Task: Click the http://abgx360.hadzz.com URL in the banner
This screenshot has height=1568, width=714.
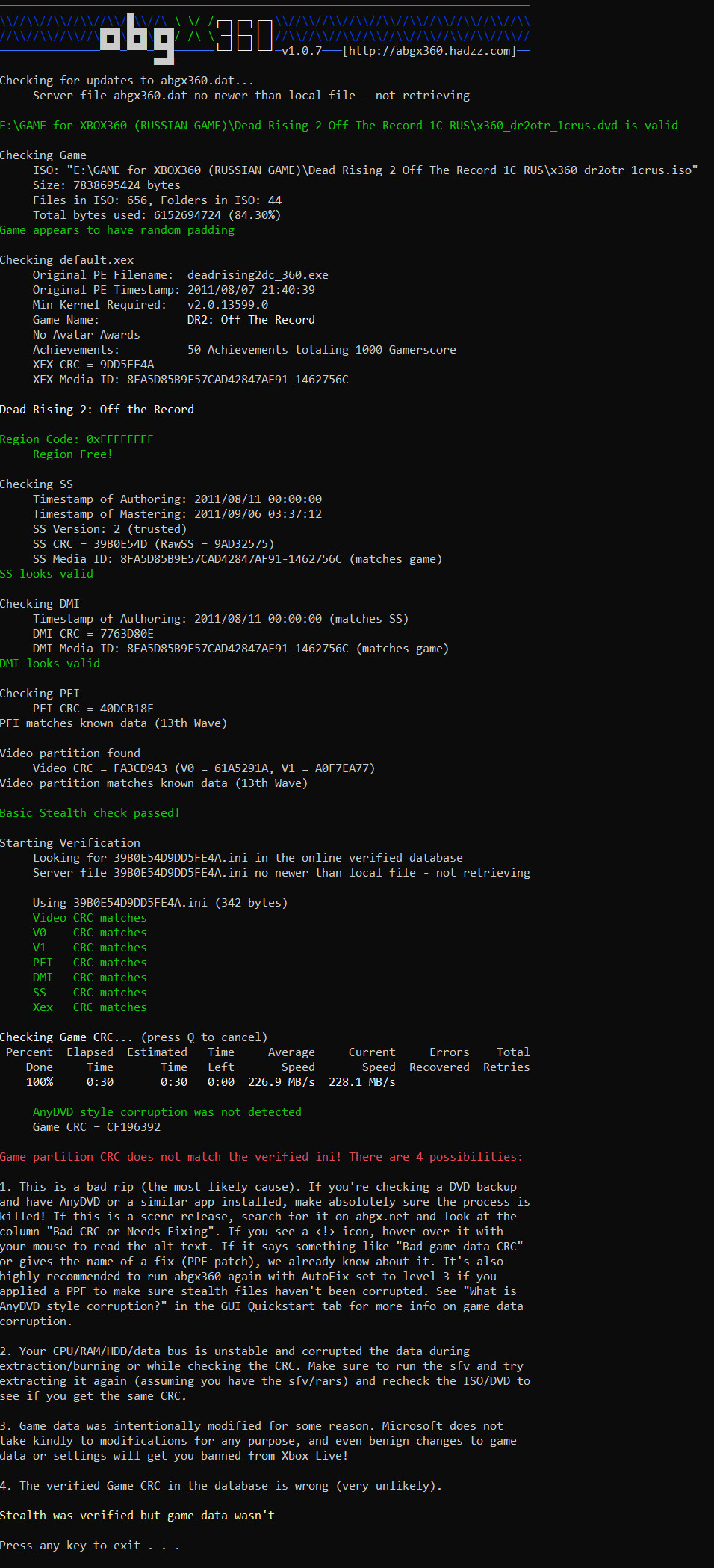Action: [429, 51]
